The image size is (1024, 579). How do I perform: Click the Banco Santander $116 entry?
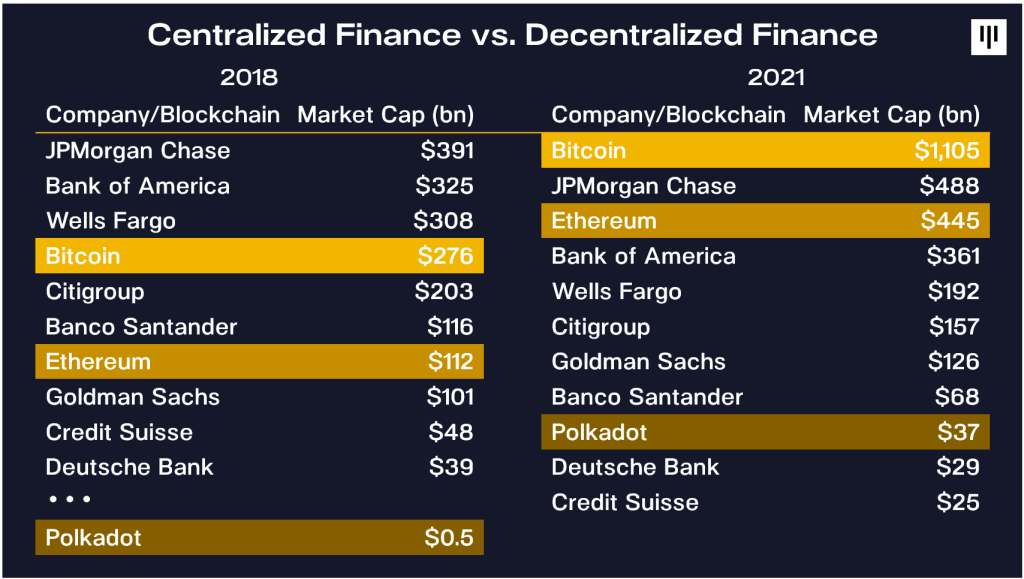[259, 327]
